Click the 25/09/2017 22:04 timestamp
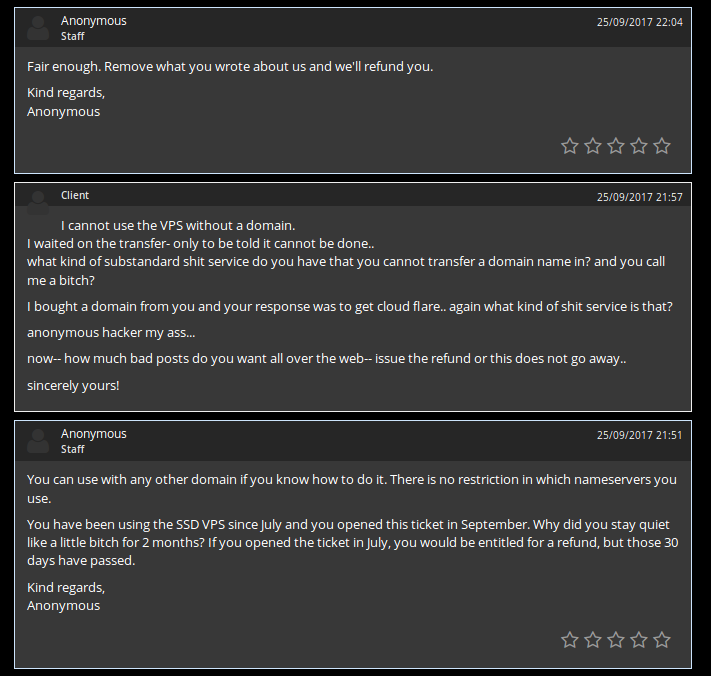Viewport: 711px width, 676px height. tap(639, 22)
